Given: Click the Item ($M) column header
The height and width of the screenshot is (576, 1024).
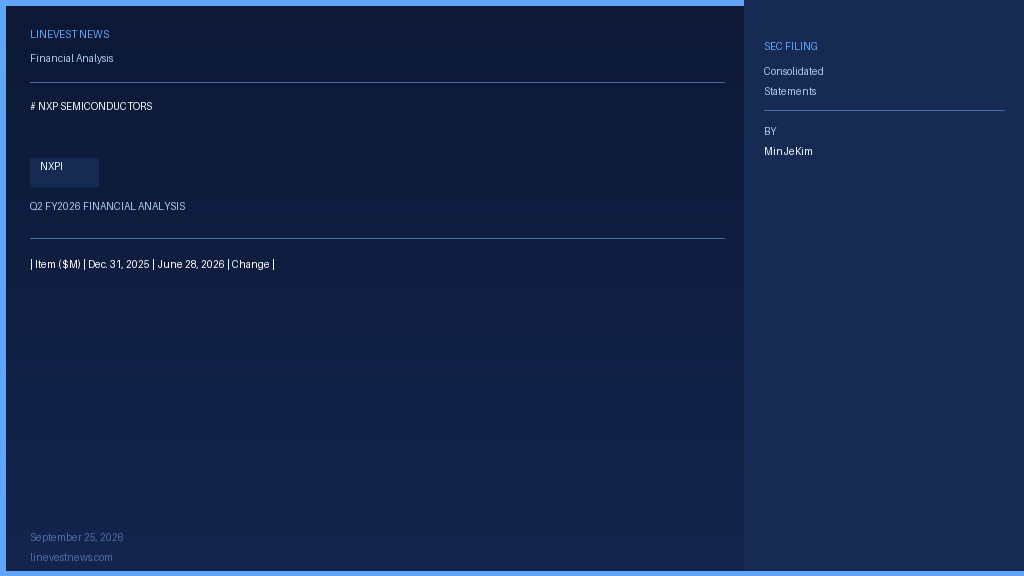Looking at the screenshot, I should [58, 264].
